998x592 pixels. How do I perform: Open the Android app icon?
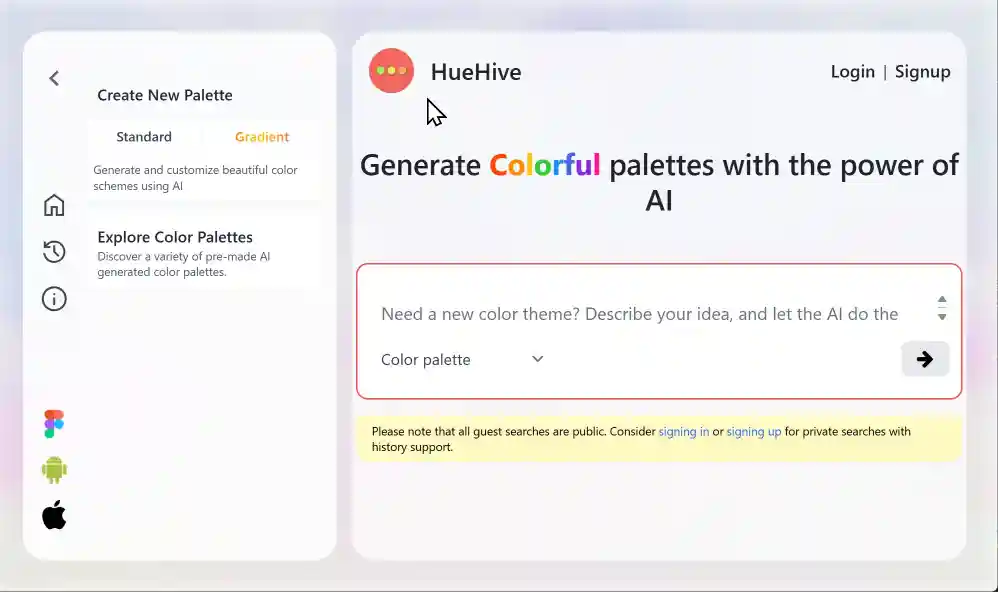[53, 468]
